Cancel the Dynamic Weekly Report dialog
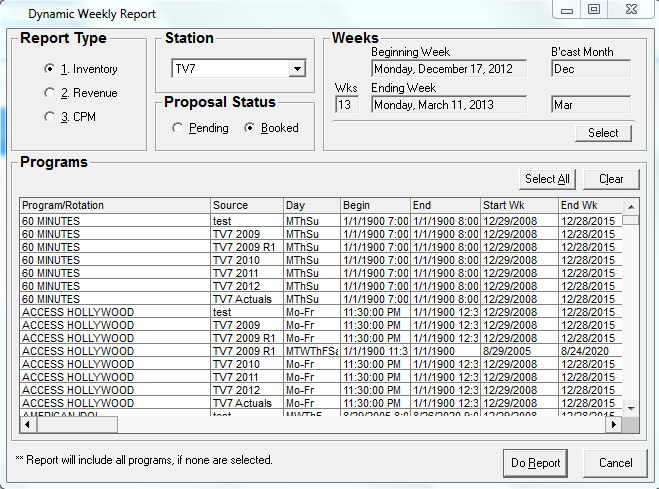The width and height of the screenshot is (659, 489). [x=615, y=463]
